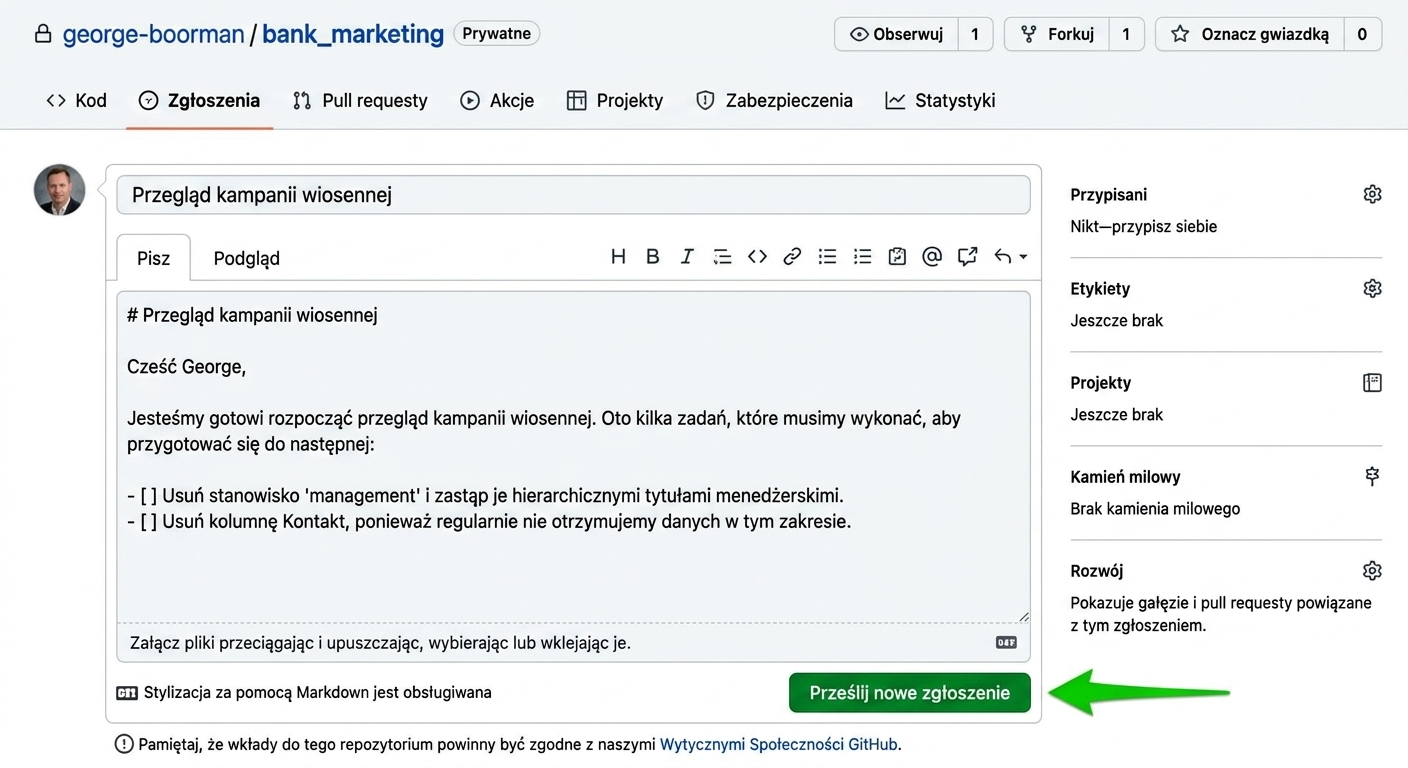Submit with Prześlij nowe zgłoszenie button

click(x=910, y=692)
